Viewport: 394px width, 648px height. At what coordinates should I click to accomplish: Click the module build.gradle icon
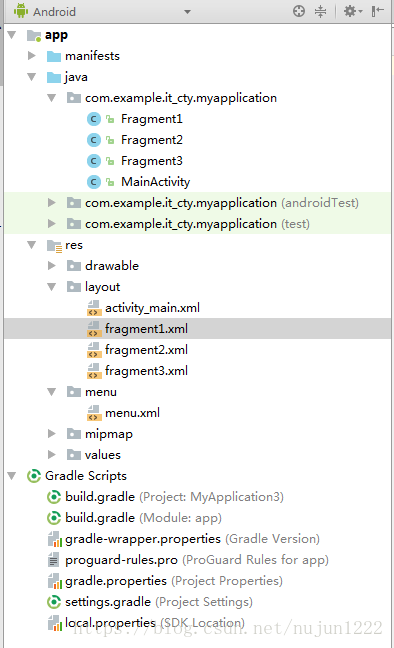(54, 518)
